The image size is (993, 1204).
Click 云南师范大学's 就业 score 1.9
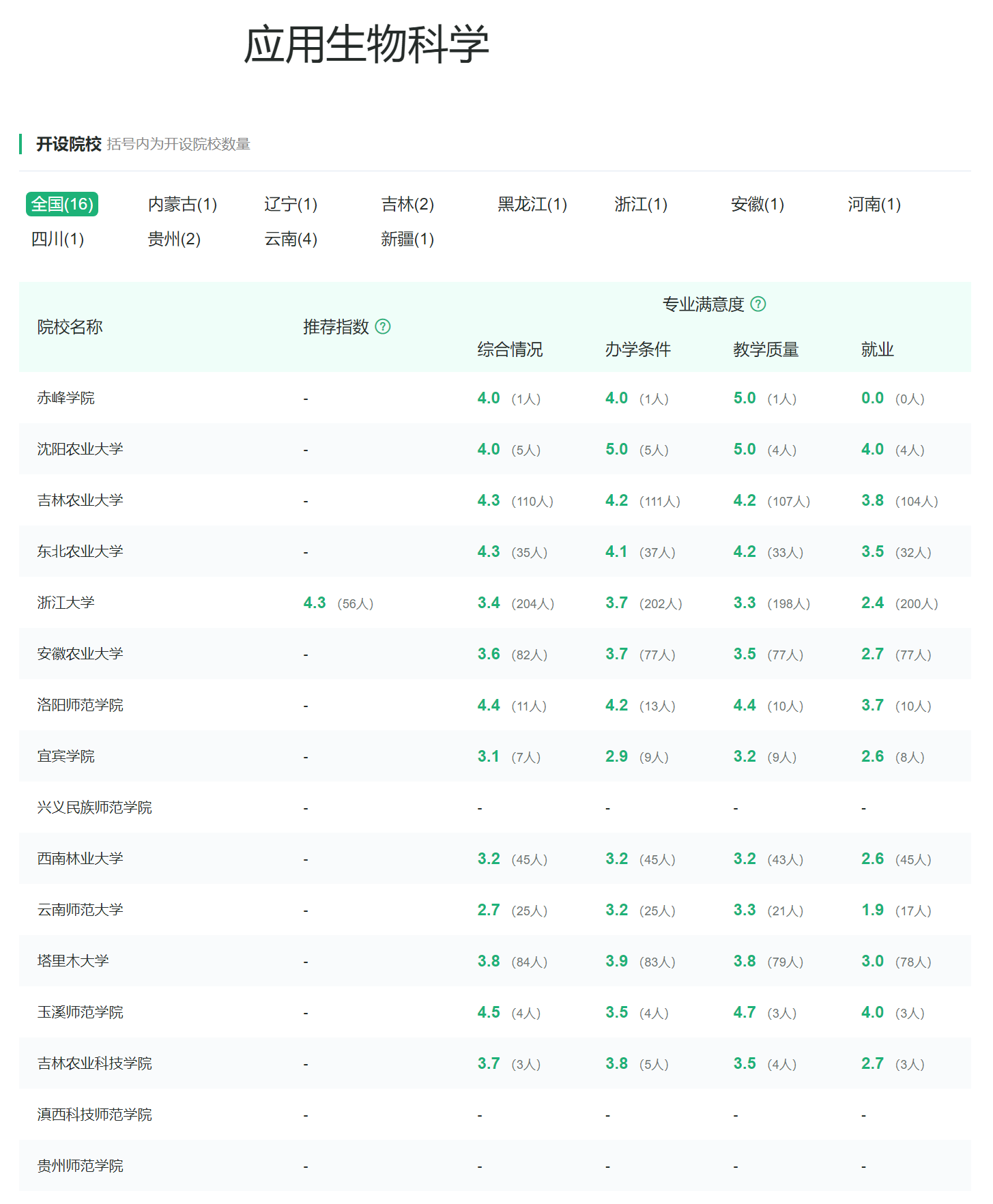click(x=872, y=910)
